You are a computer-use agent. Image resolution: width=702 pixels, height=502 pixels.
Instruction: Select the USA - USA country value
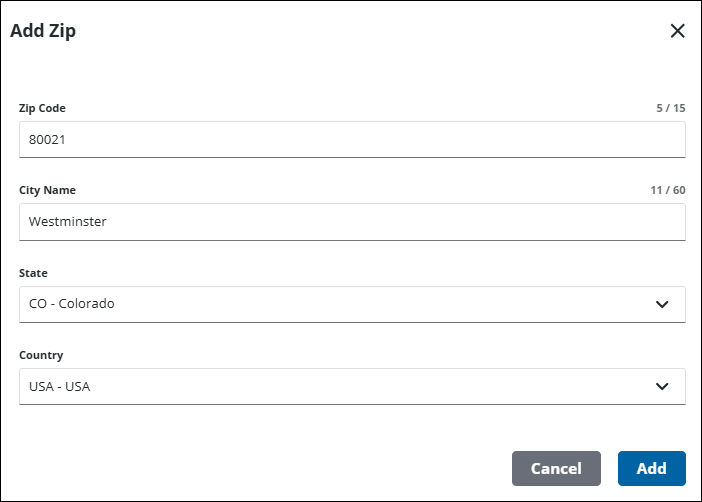click(x=60, y=386)
